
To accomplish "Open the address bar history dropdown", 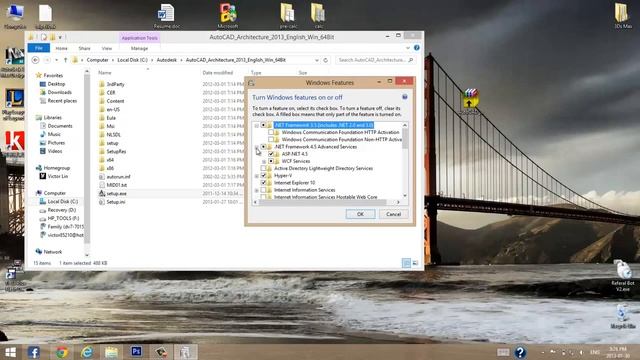I will point(317,60).
